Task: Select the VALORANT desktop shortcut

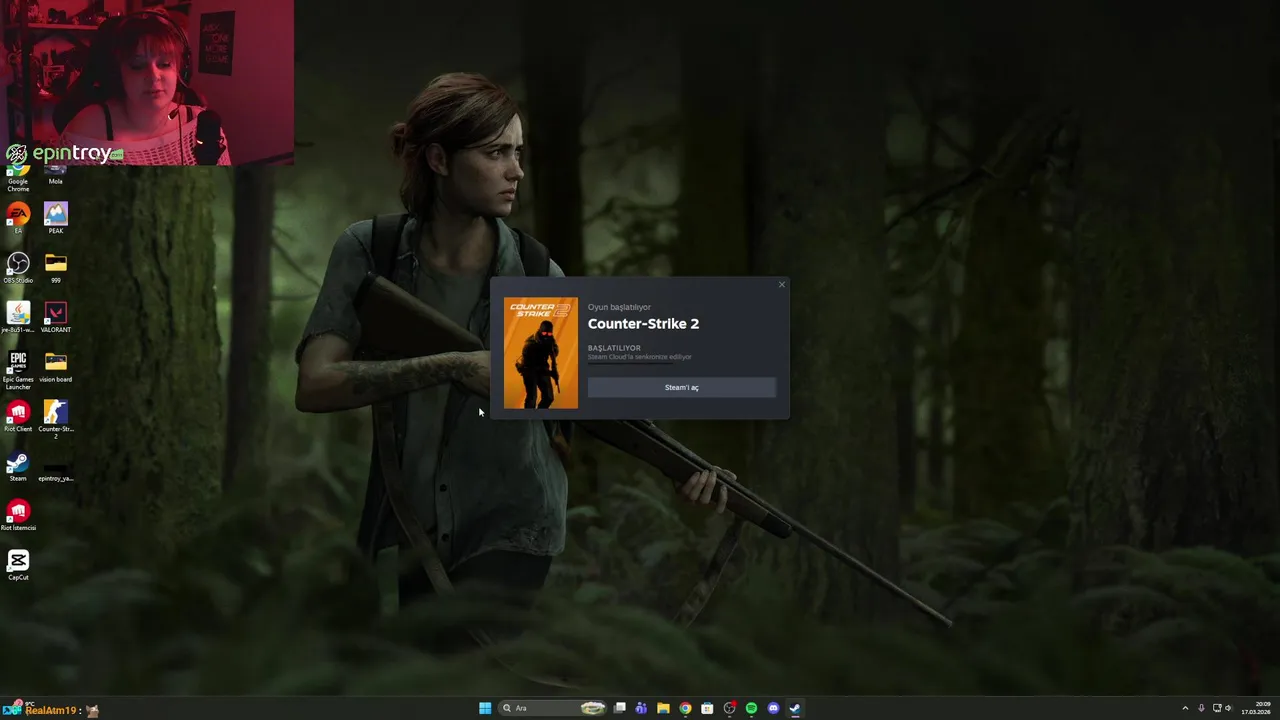Action: [x=56, y=317]
